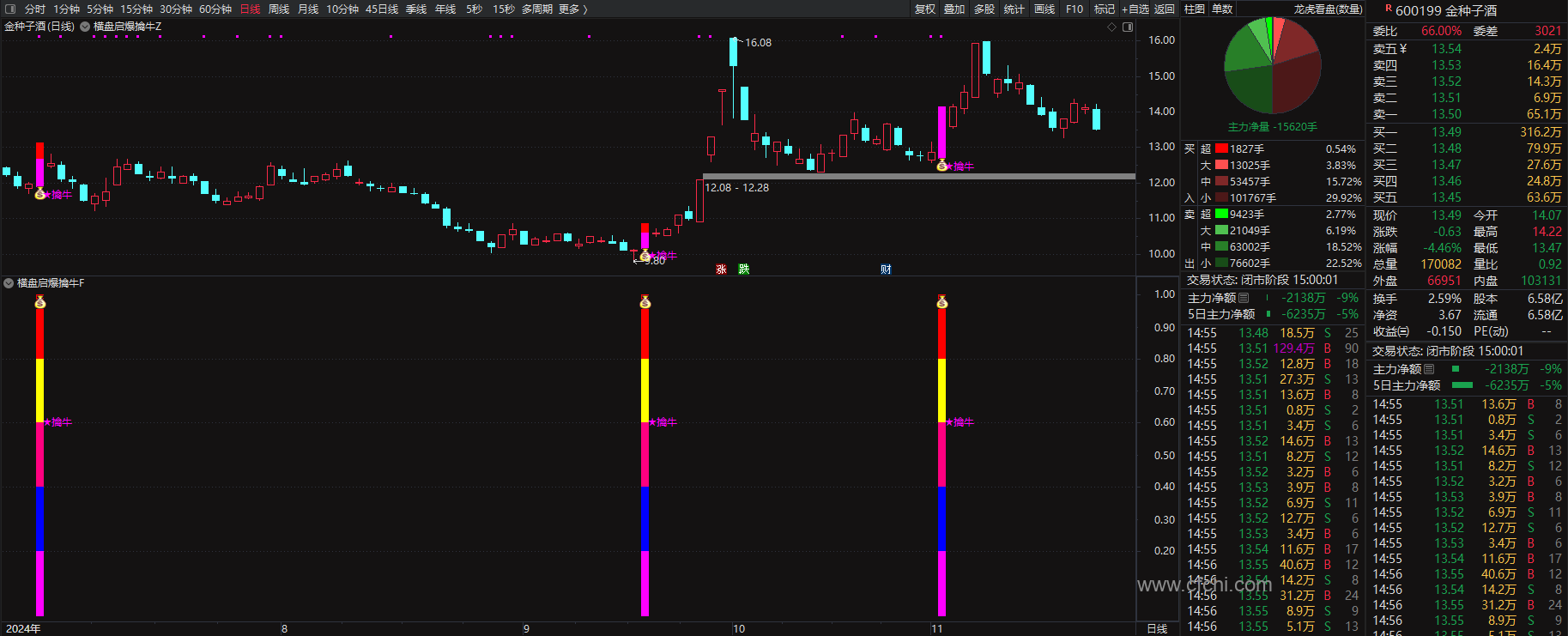Click the 多股 multi-stock button
This screenshot has height=636, width=1568.
(984, 9)
